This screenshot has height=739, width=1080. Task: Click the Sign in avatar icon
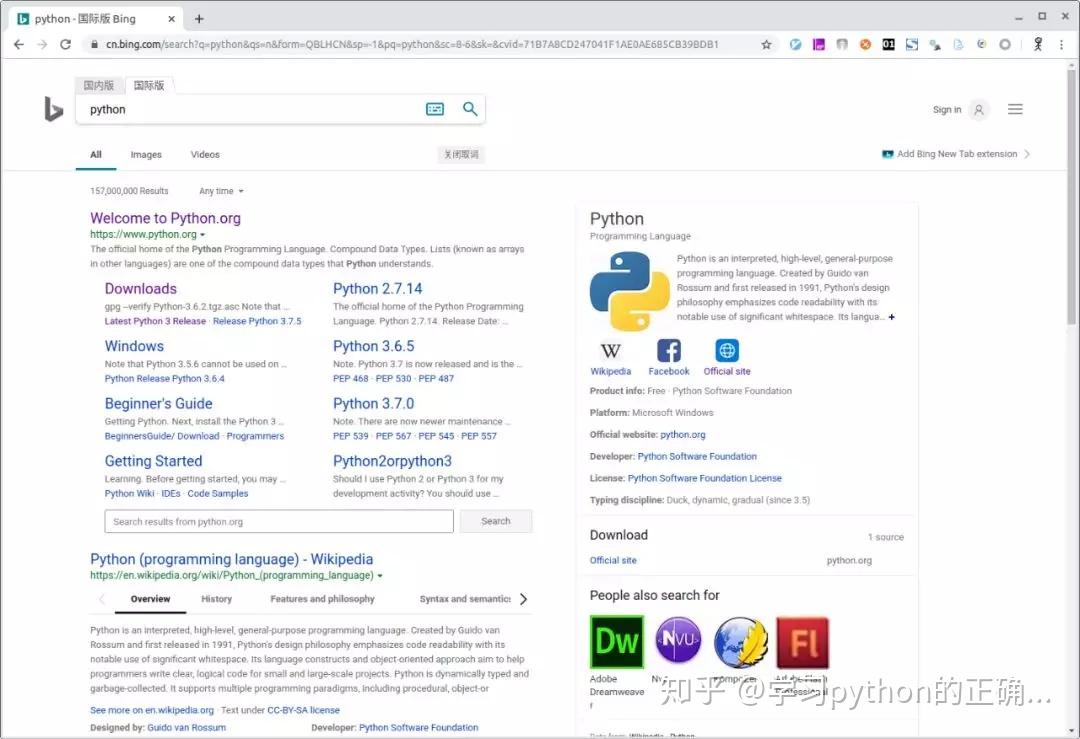[x=978, y=110]
